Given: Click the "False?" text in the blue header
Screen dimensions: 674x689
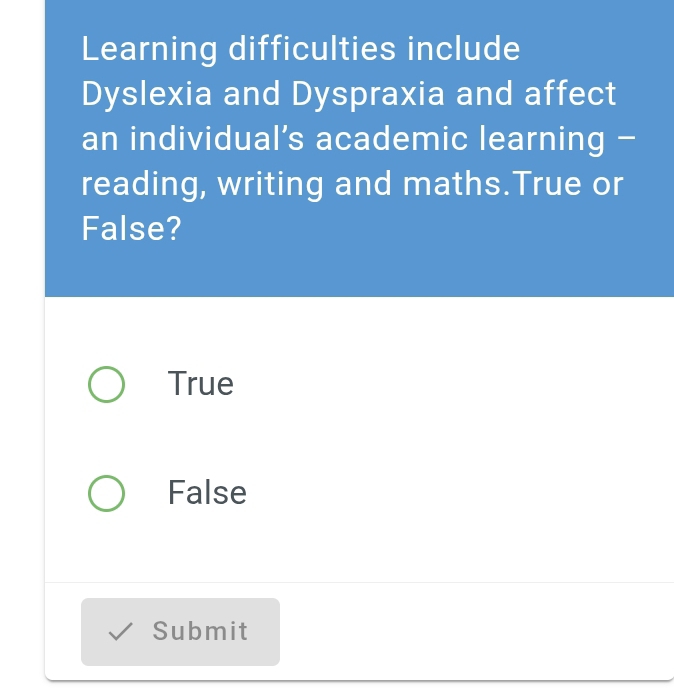Looking at the screenshot, I should click(131, 230).
